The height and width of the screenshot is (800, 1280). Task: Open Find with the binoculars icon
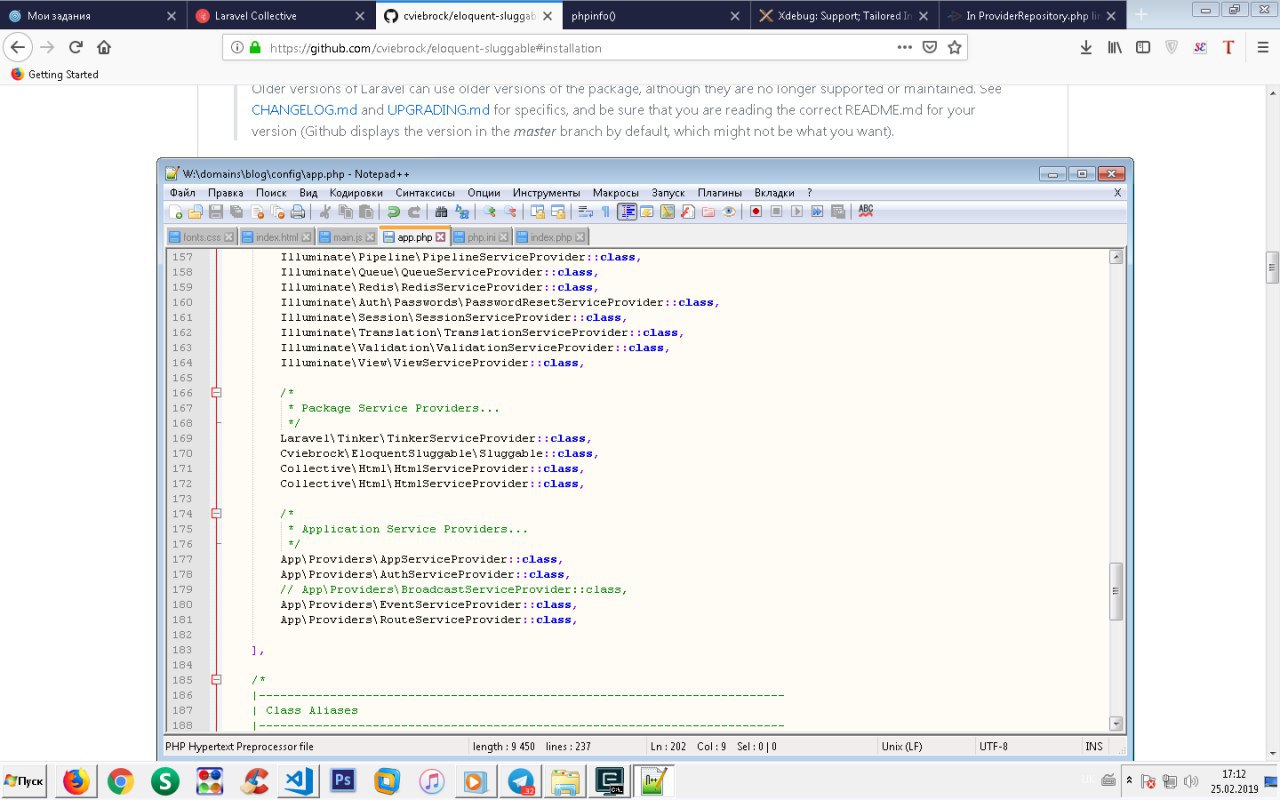[x=441, y=211]
